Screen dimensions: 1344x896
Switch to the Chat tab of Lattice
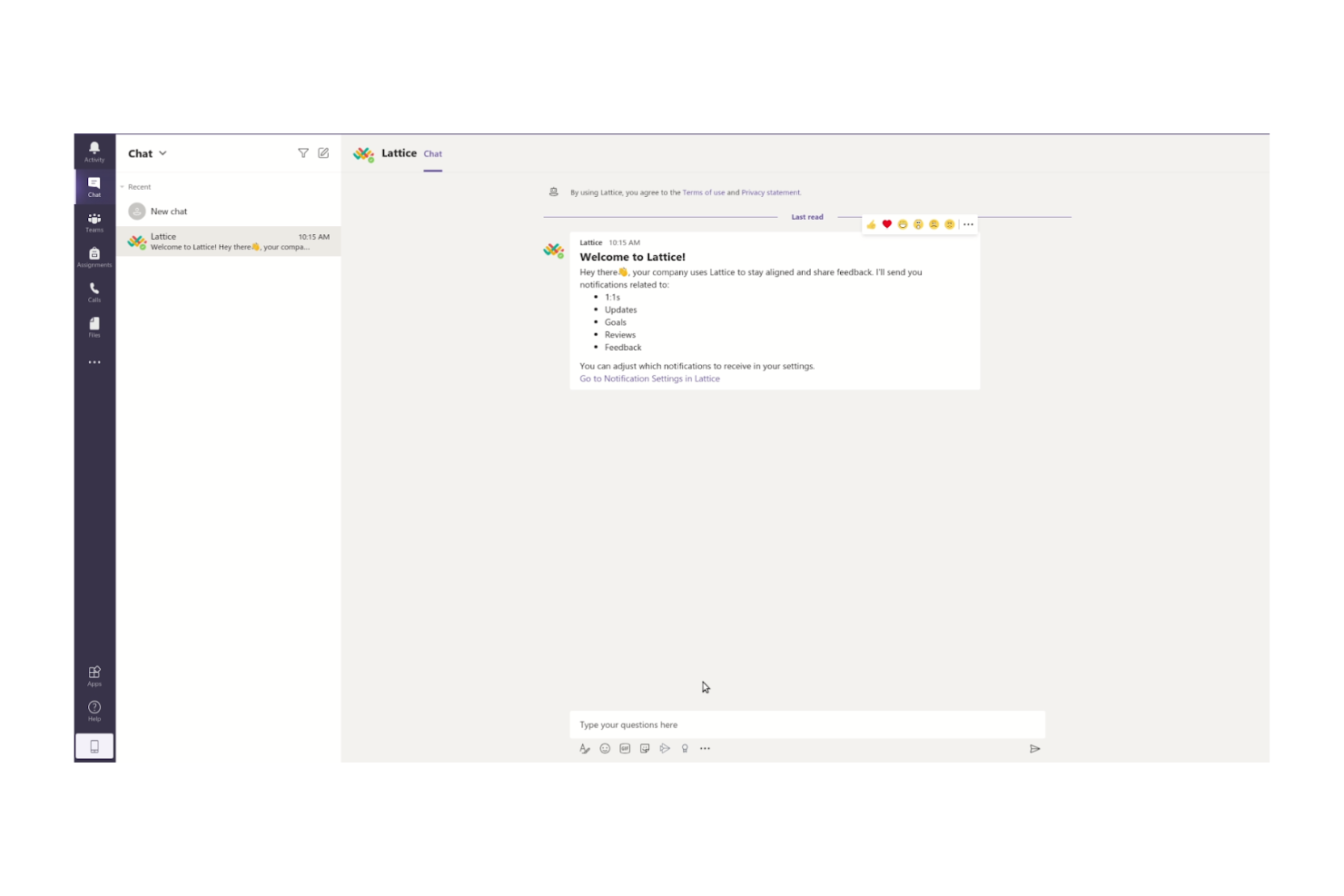[433, 154]
